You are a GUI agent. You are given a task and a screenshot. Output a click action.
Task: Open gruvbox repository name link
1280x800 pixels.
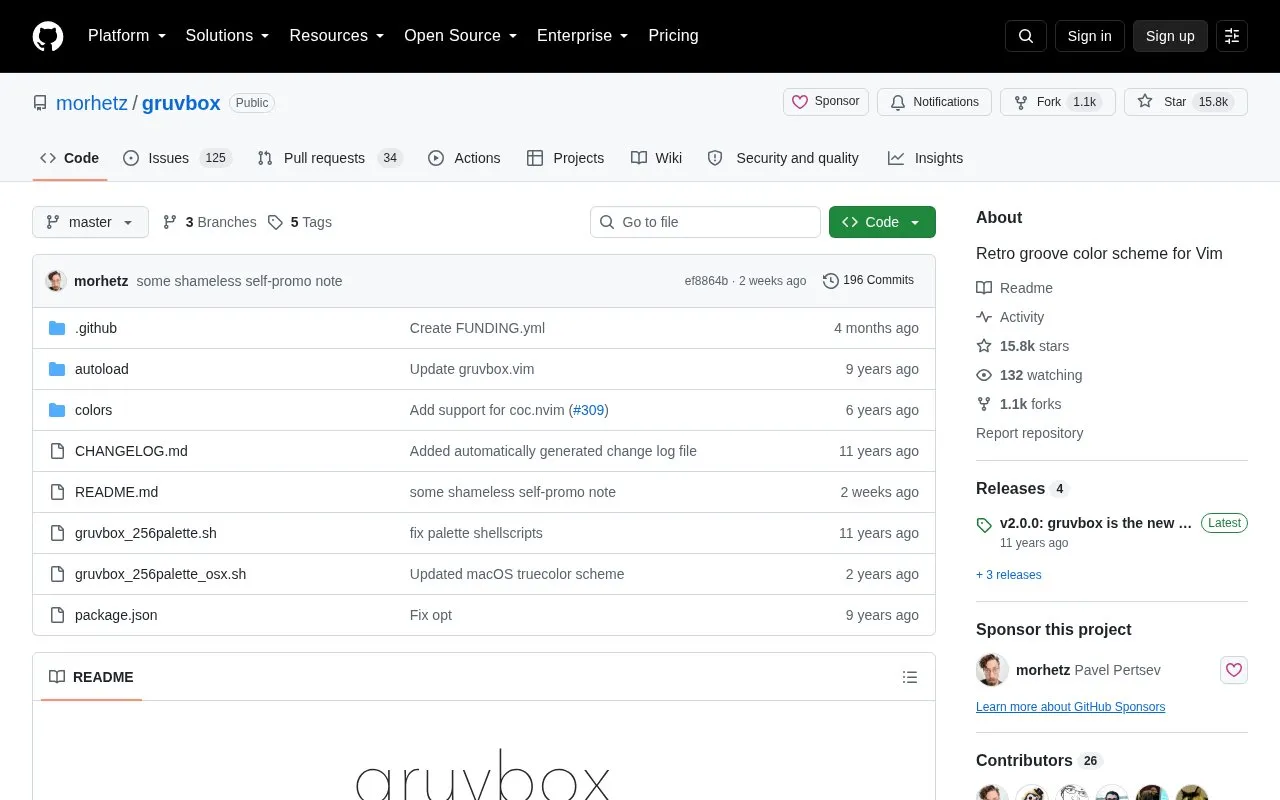(x=181, y=103)
